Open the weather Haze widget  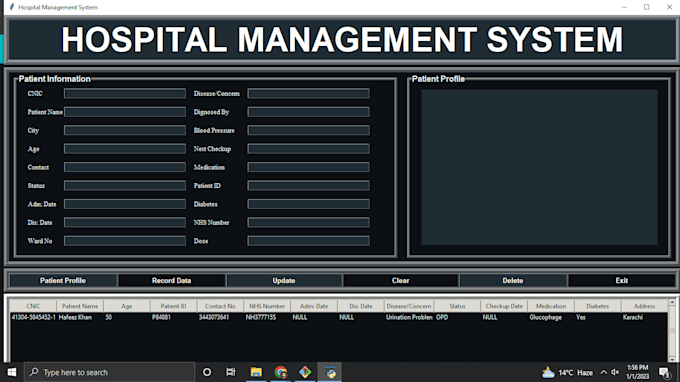(567, 372)
